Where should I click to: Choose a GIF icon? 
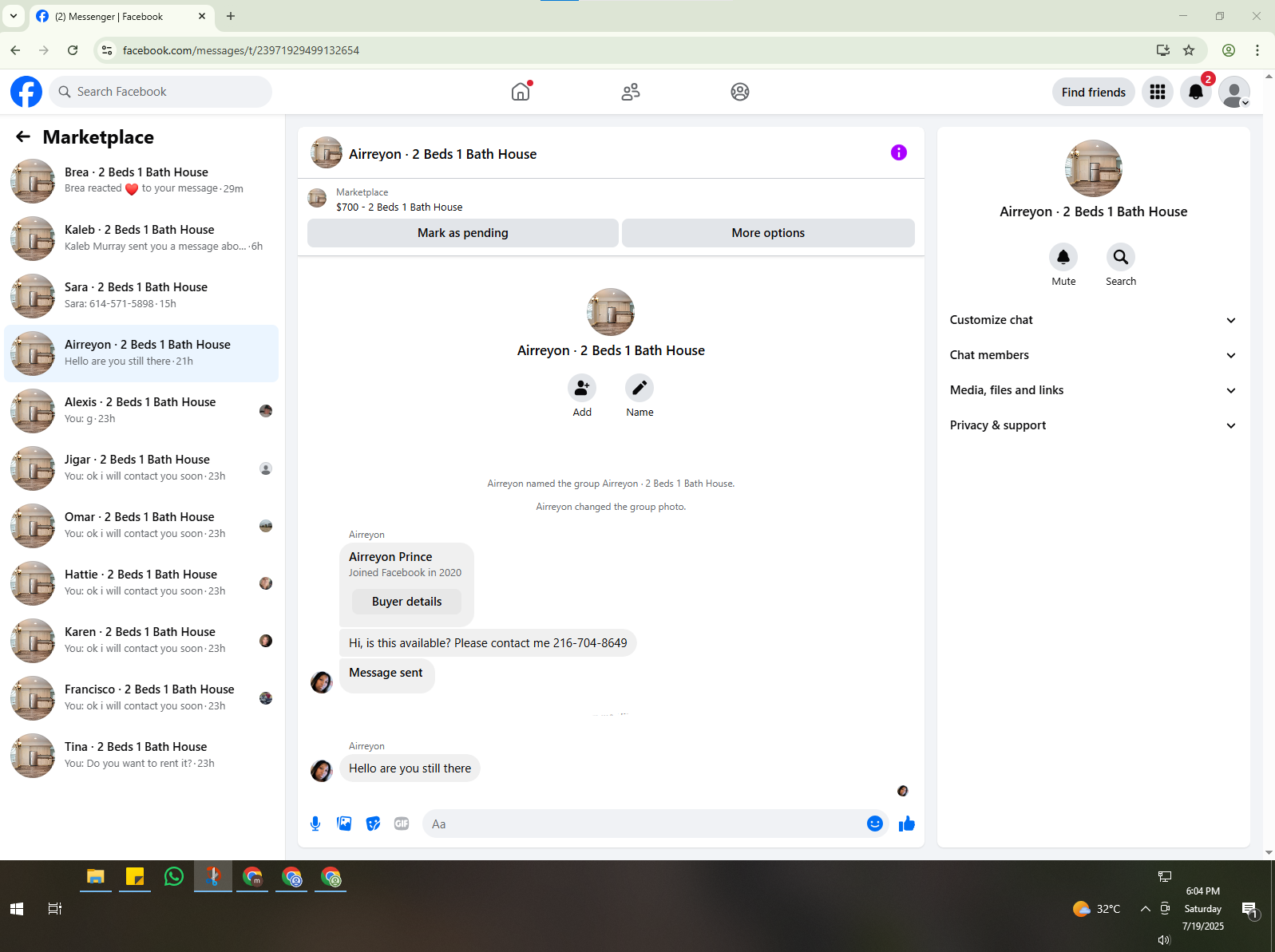402,824
